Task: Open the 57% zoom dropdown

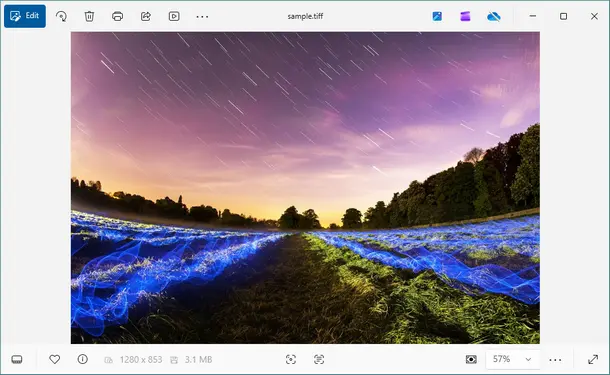Action: [x=513, y=359]
